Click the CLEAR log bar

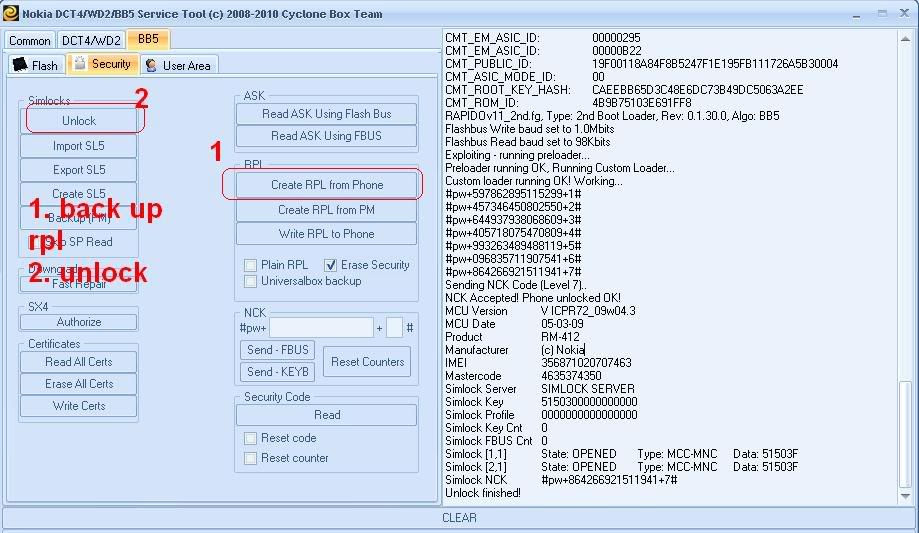tap(459, 518)
